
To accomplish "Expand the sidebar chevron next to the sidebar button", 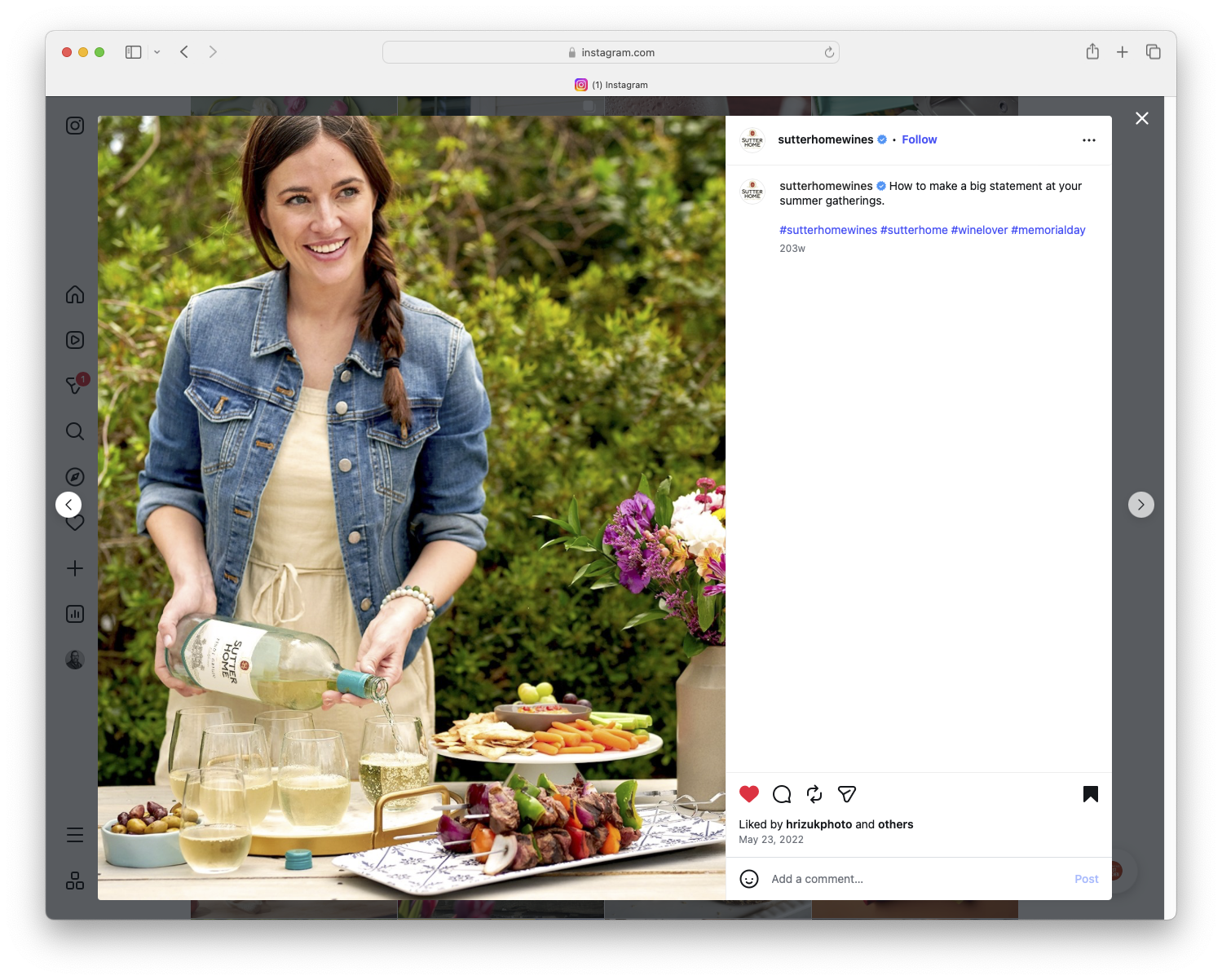I will click(157, 51).
